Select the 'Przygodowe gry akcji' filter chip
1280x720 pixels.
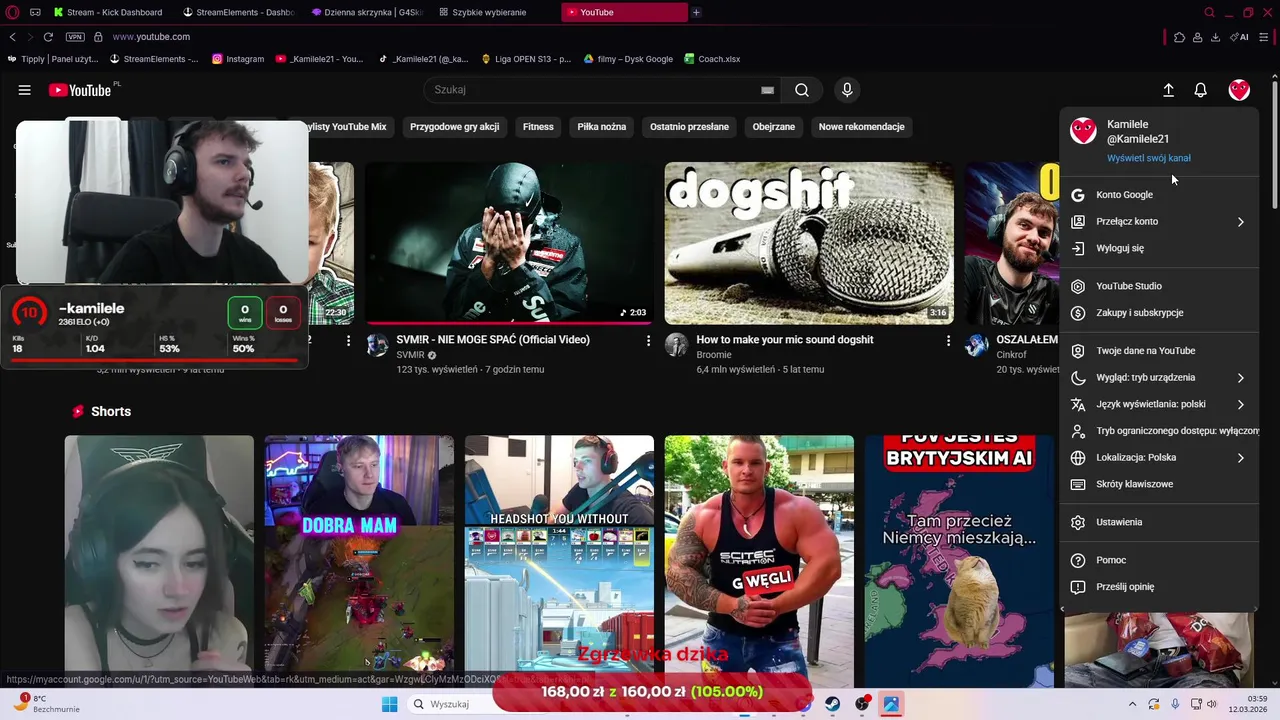coord(454,127)
